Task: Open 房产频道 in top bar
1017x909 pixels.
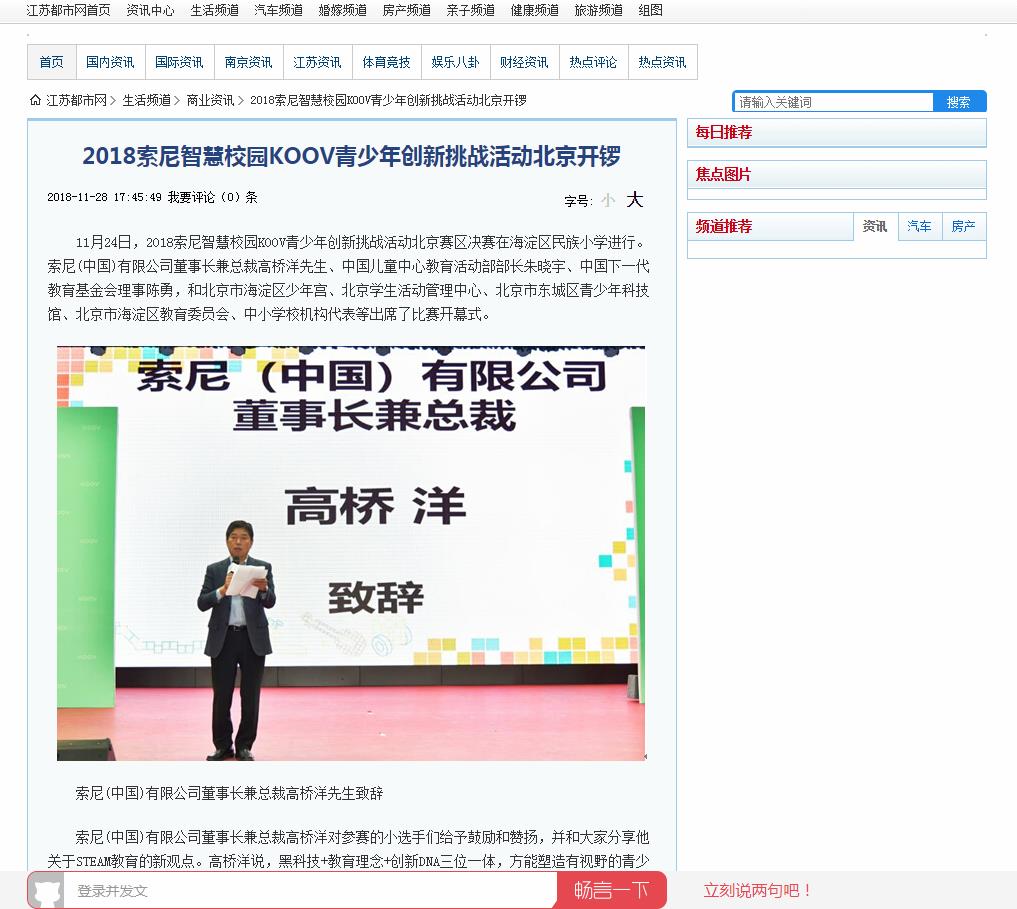Action: point(407,10)
